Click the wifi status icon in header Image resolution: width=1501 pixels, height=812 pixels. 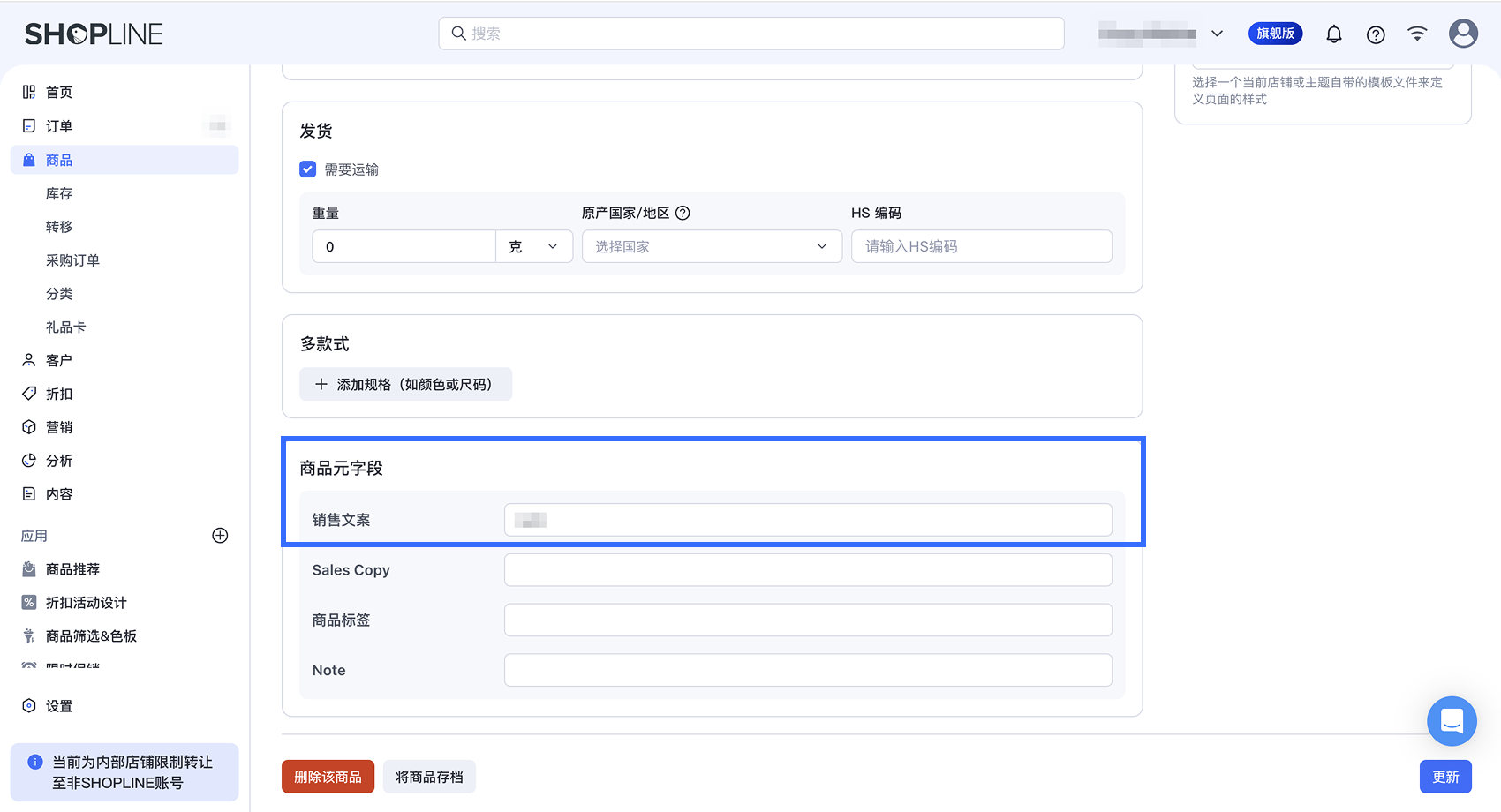(1417, 34)
